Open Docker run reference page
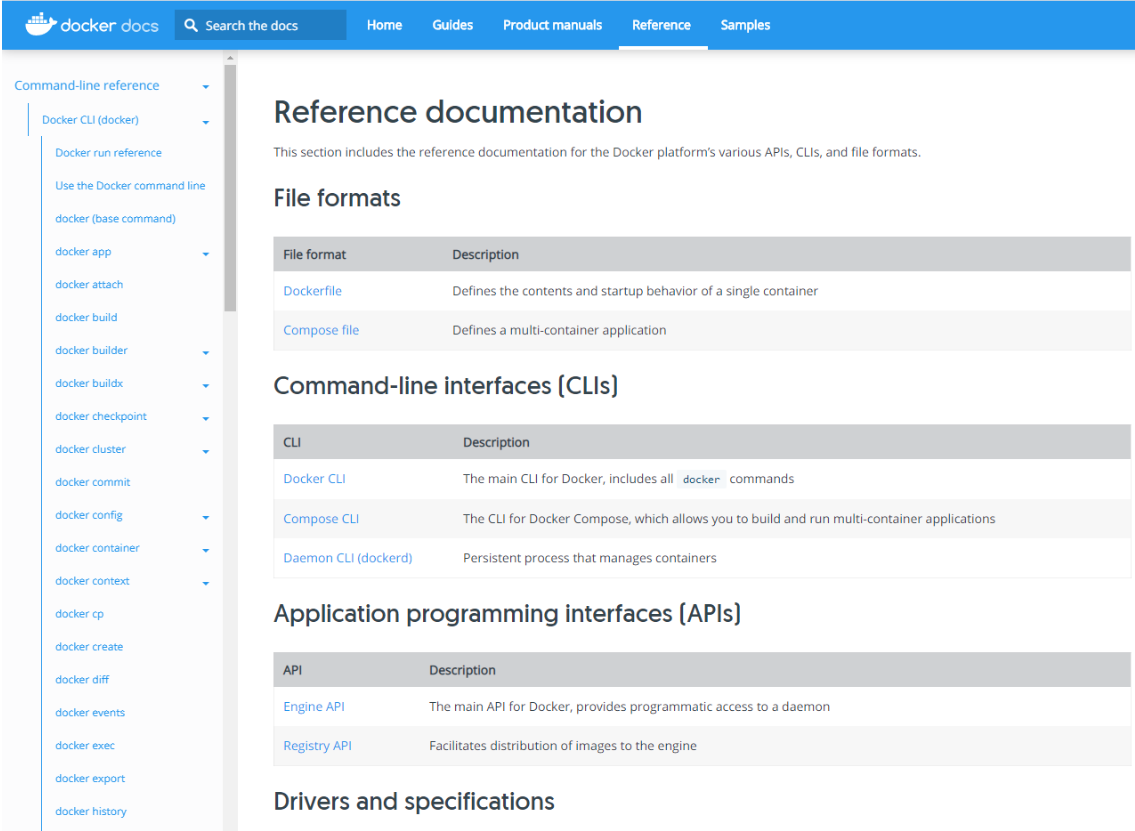Viewport: 1135px width, 831px height. click(x=109, y=153)
